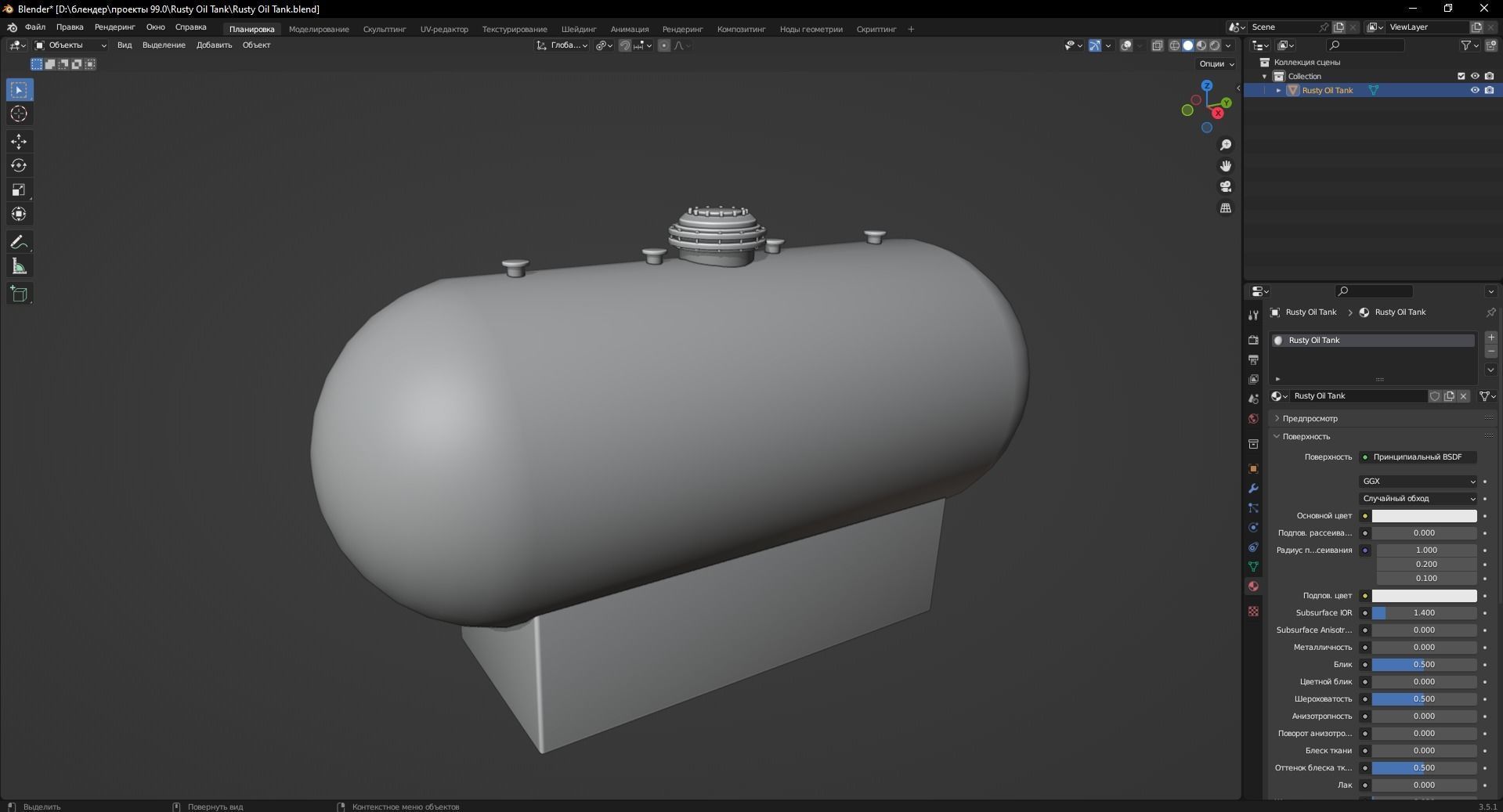Open the Object Data mesh tab
Viewport: 1503px width, 812px height.
click(1253, 566)
